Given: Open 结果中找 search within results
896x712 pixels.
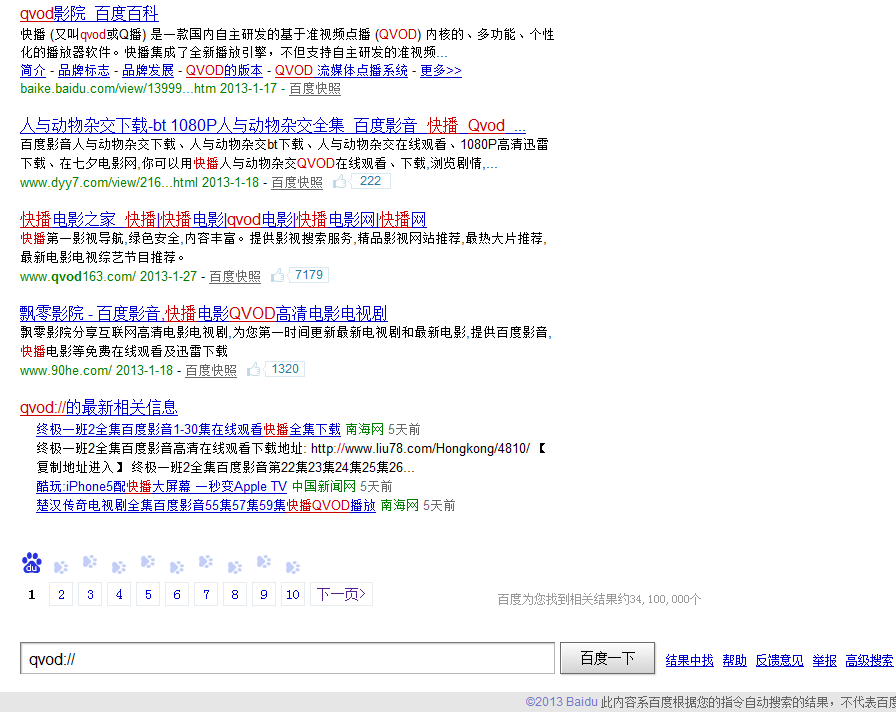Looking at the screenshot, I should pos(689,661).
